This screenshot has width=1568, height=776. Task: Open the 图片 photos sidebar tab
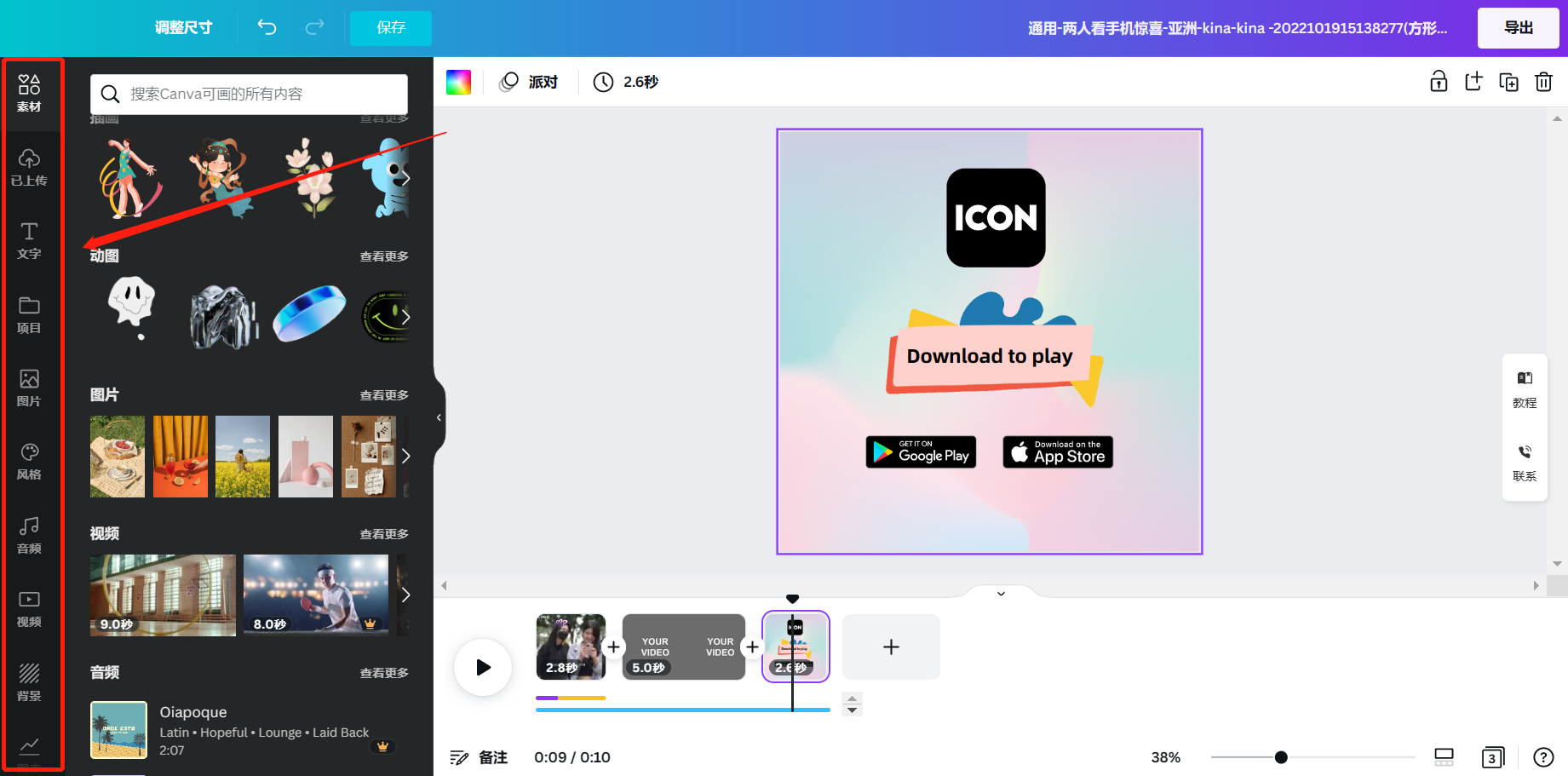(29, 388)
